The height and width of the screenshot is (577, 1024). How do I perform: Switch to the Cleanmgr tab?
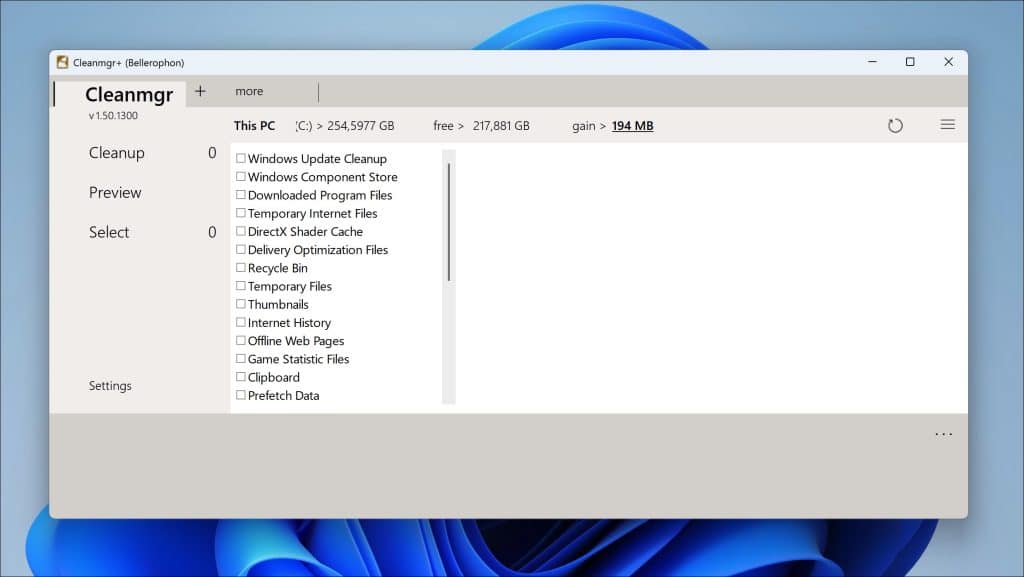click(x=129, y=95)
